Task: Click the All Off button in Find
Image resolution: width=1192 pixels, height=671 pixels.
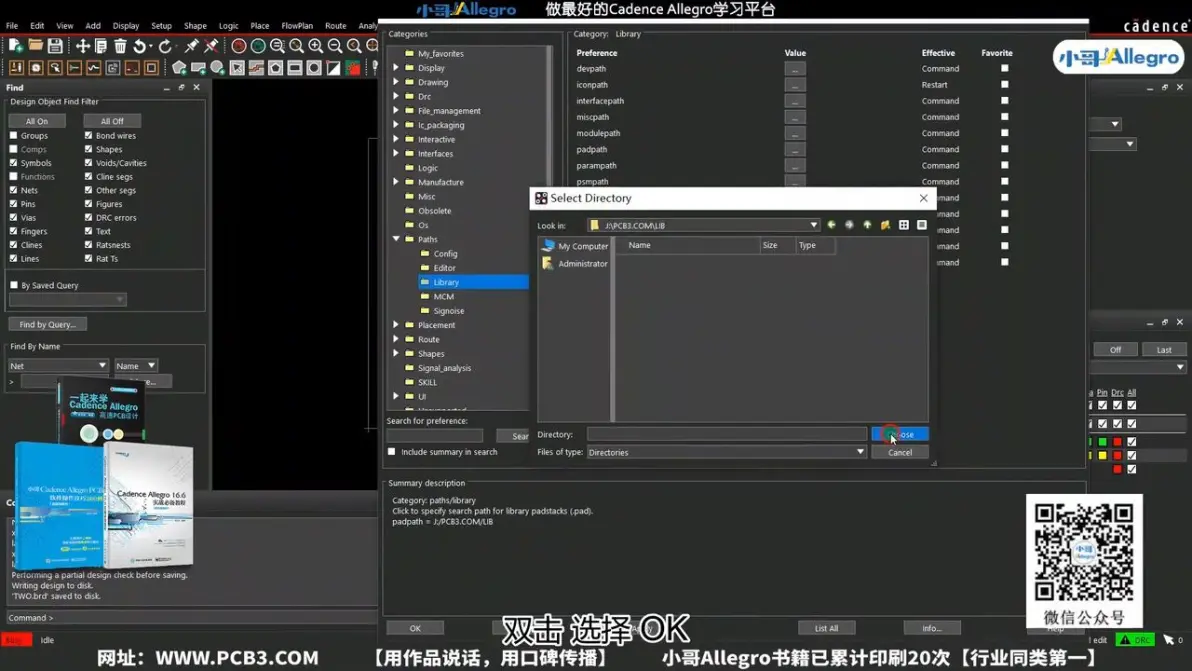Action: pos(112,121)
